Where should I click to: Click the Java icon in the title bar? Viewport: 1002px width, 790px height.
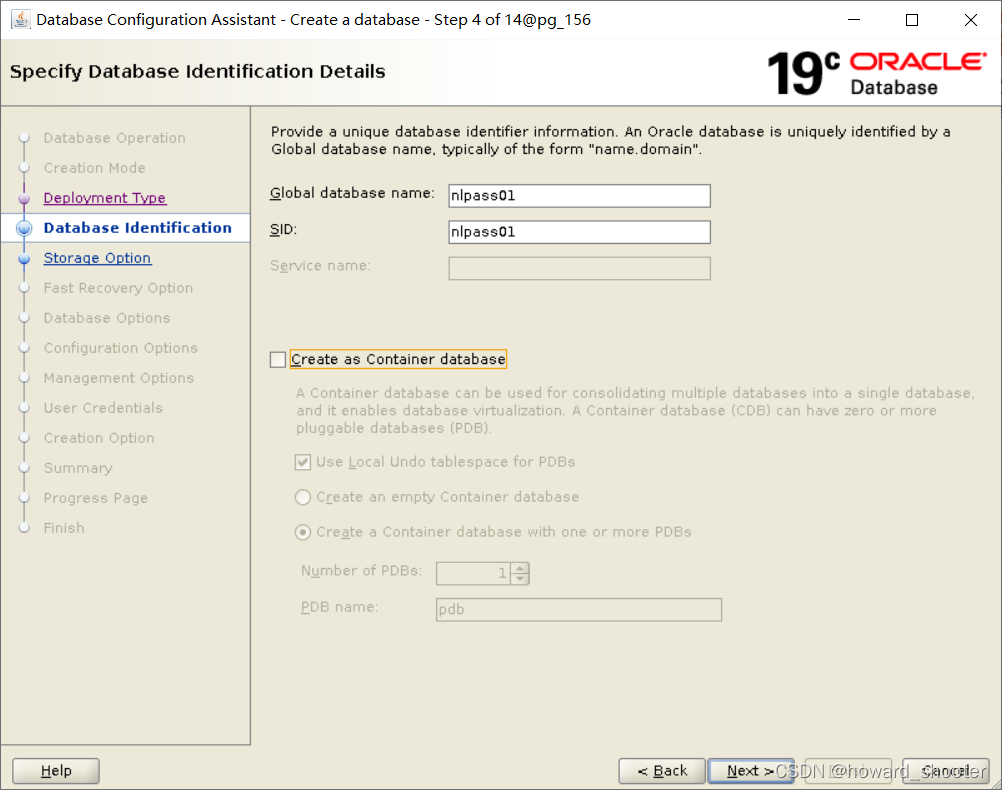point(20,20)
